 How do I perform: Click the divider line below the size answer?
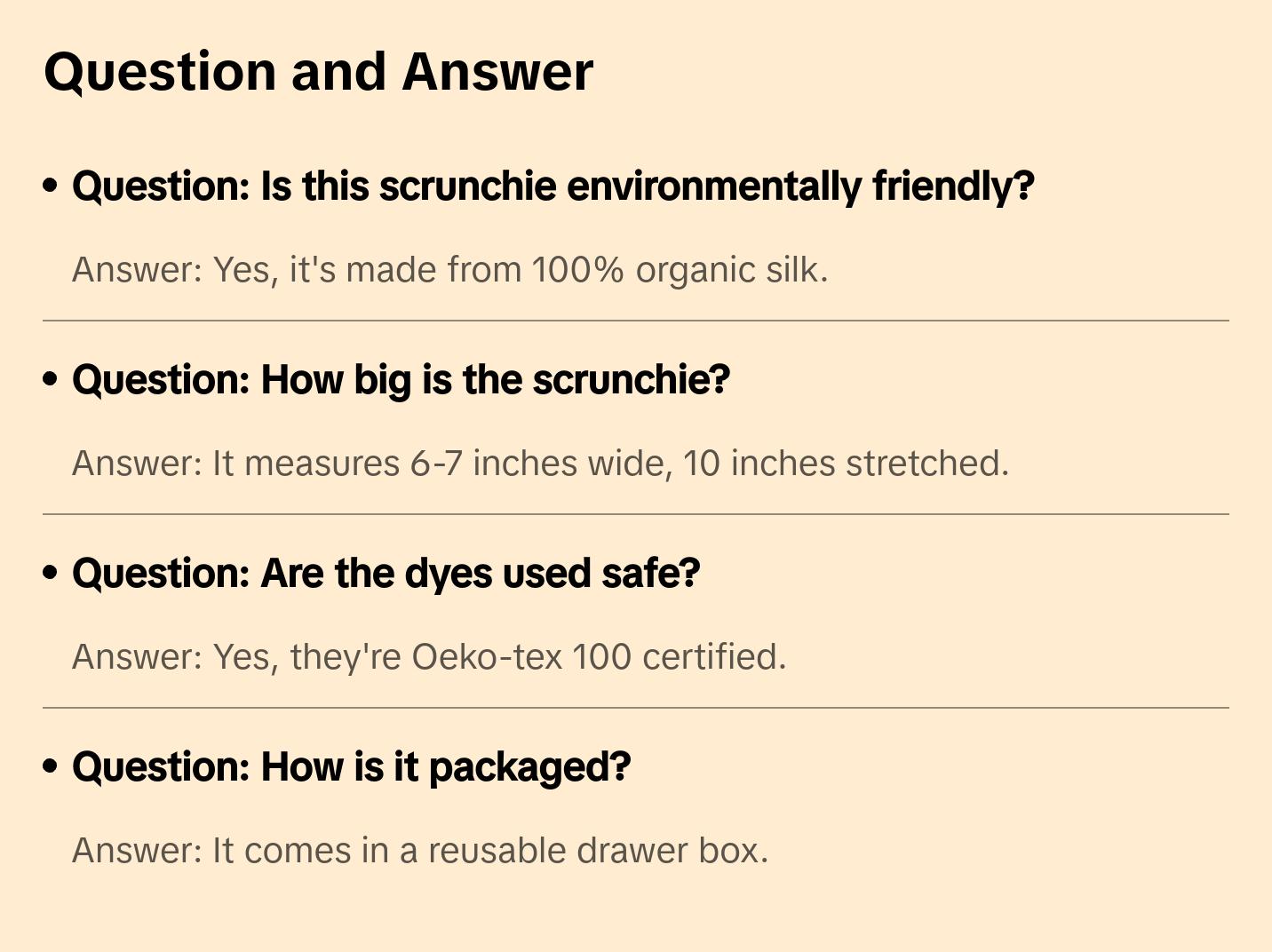[x=636, y=514]
